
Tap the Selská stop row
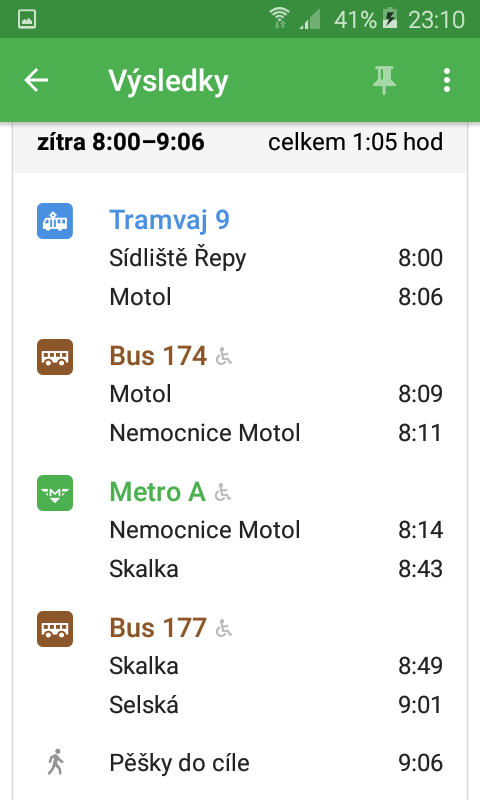pos(276,705)
